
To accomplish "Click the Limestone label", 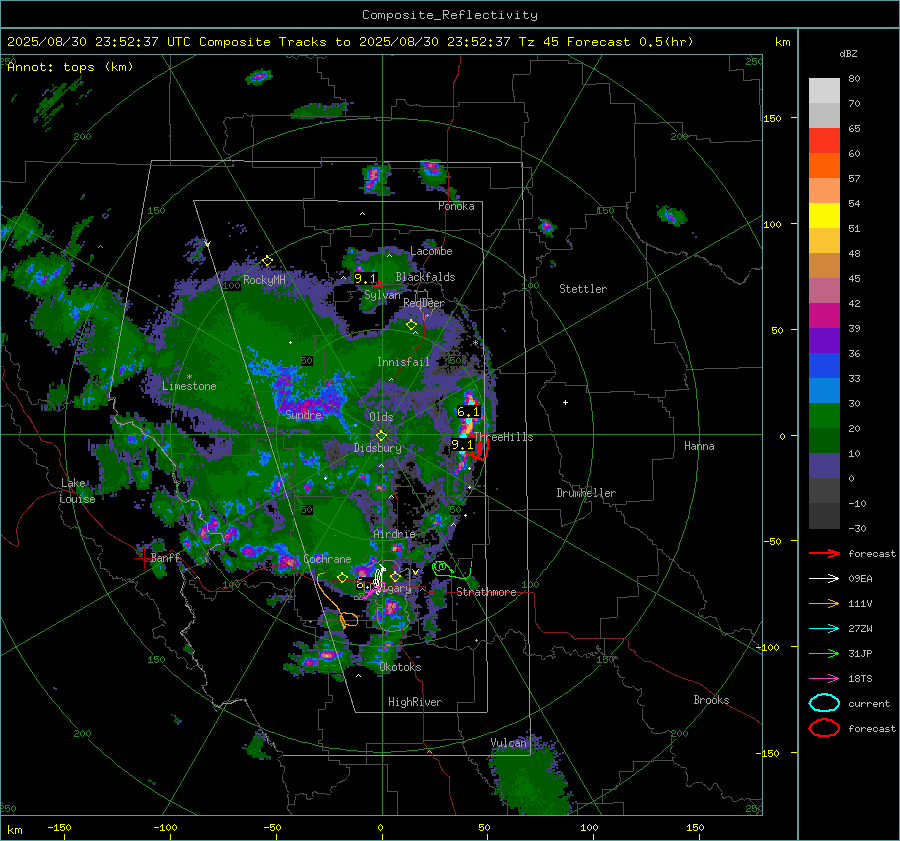I will coord(189,386).
